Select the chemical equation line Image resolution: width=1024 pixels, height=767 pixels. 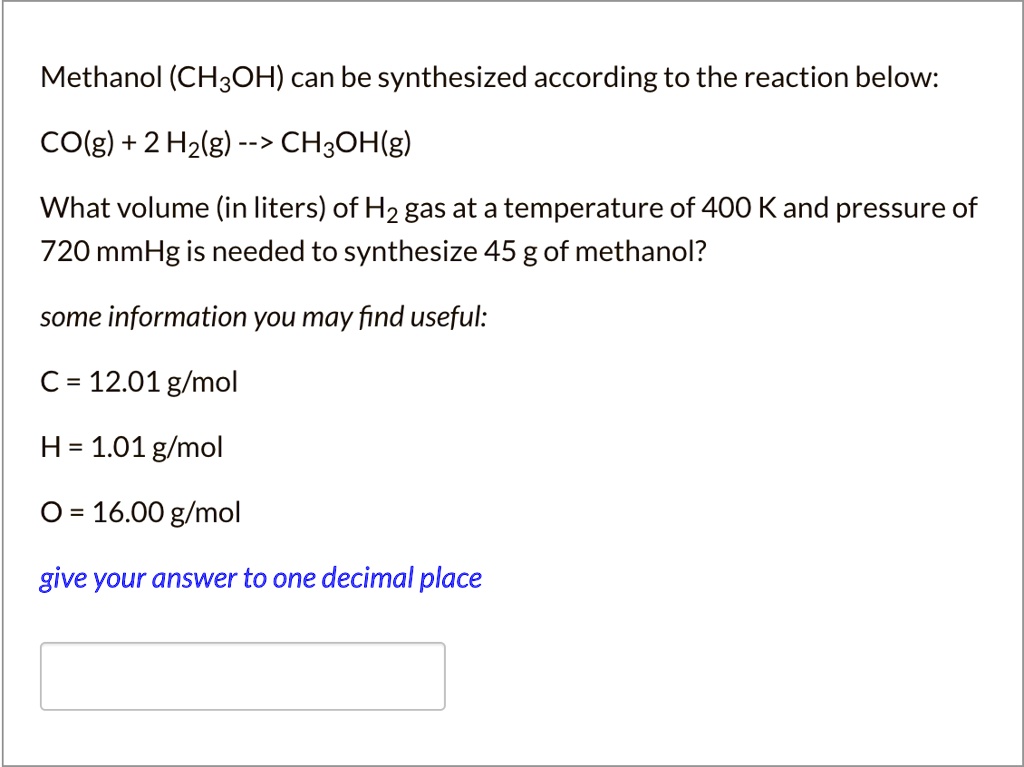click(x=225, y=142)
